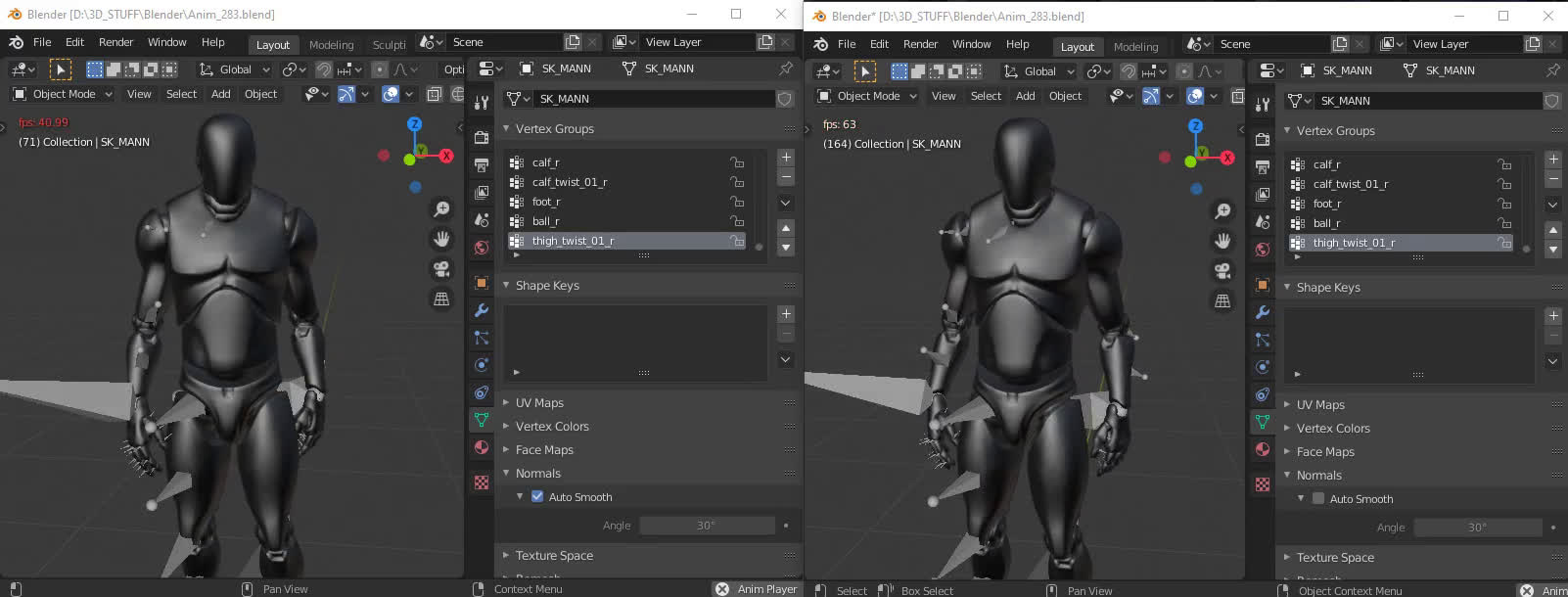
Task: Uncheck Auto Smooth in left window
Action: pos(537,496)
